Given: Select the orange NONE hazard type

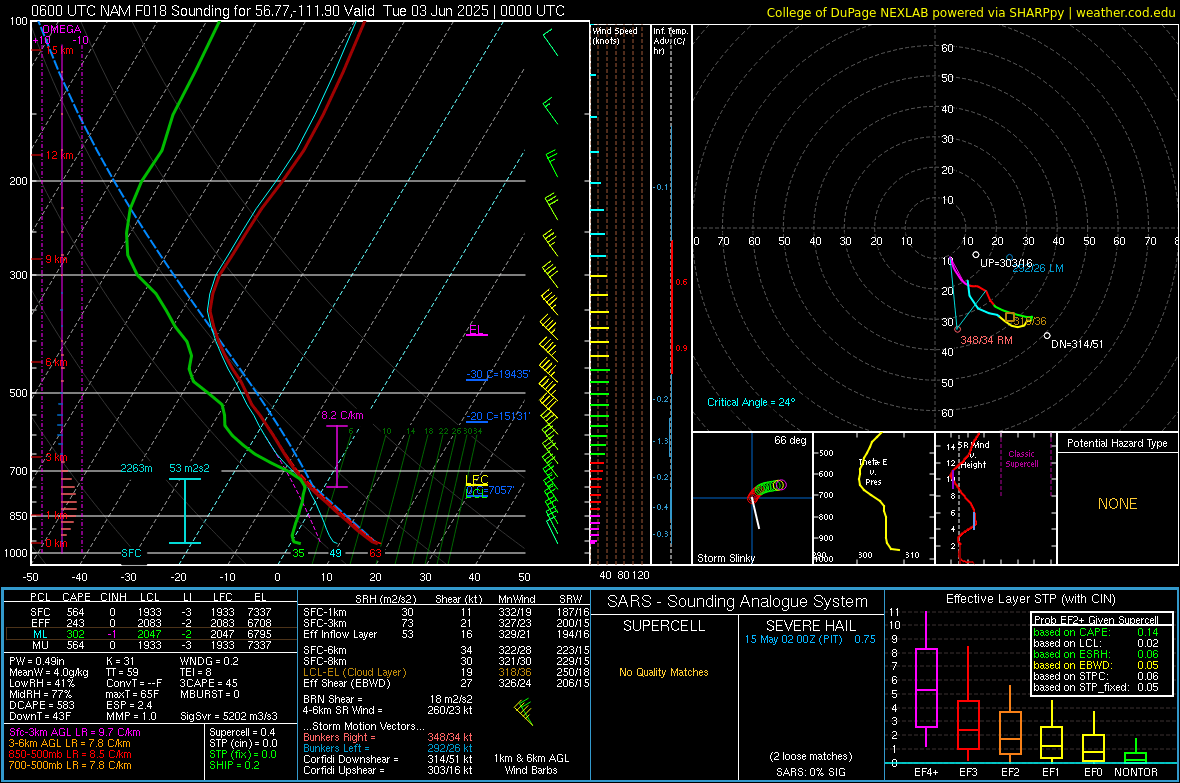Looking at the screenshot, I should [x=1118, y=504].
